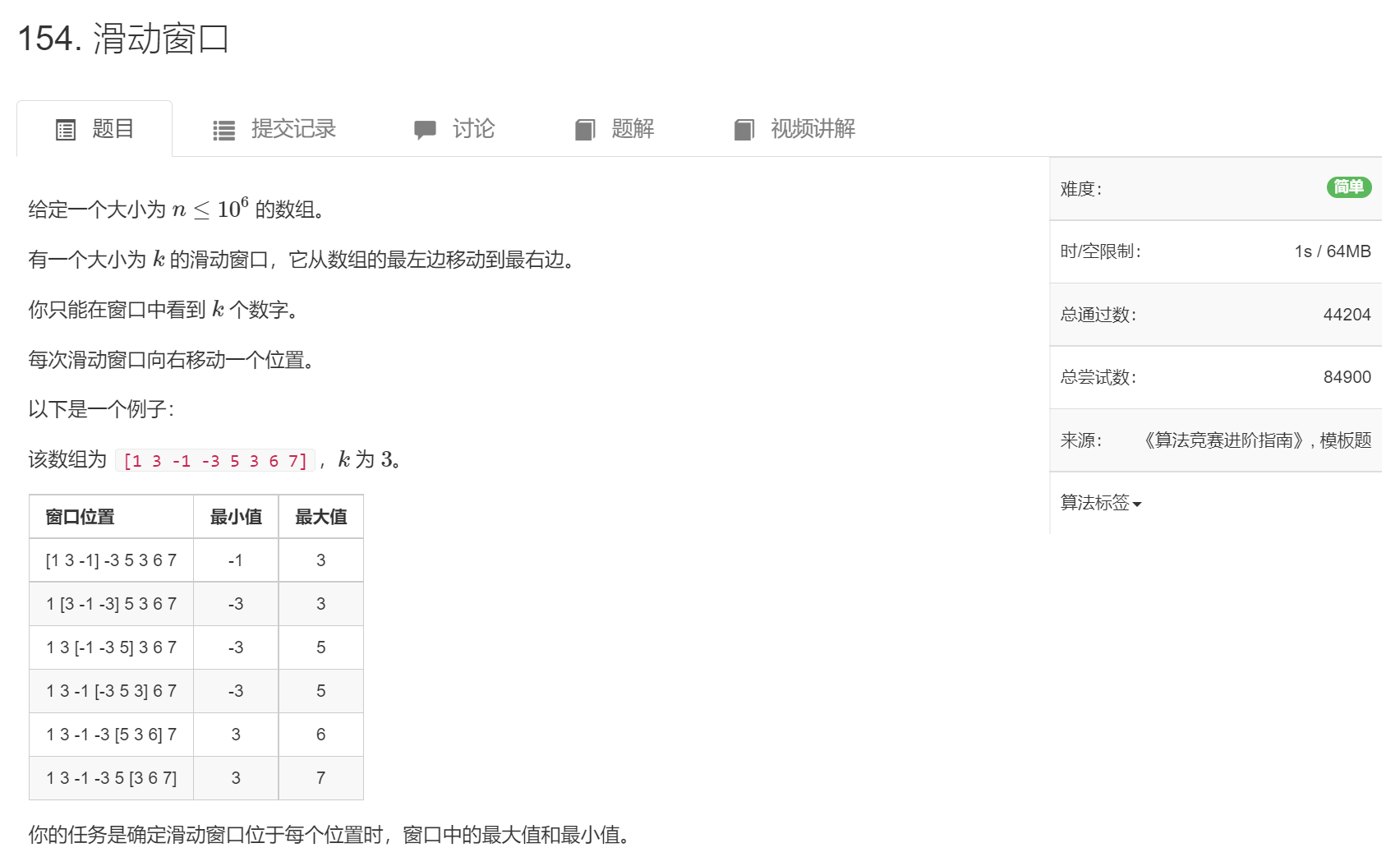The height and width of the screenshot is (857, 1400).
Task: Click the 难度 label
Action: 1081,189
